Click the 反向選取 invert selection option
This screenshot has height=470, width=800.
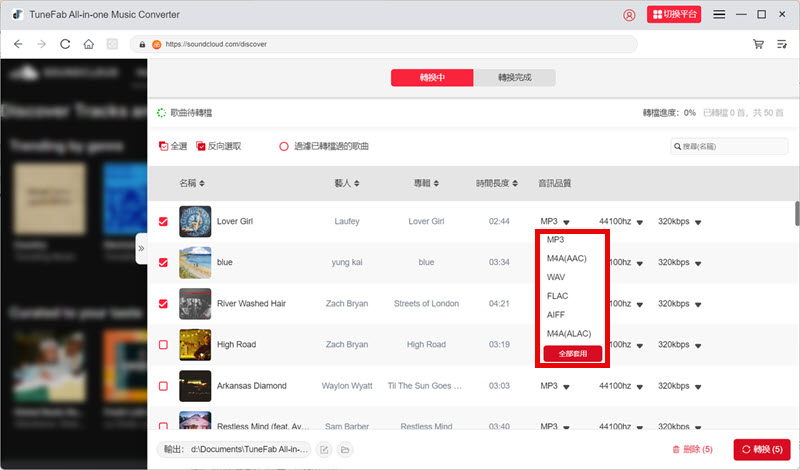pos(218,146)
